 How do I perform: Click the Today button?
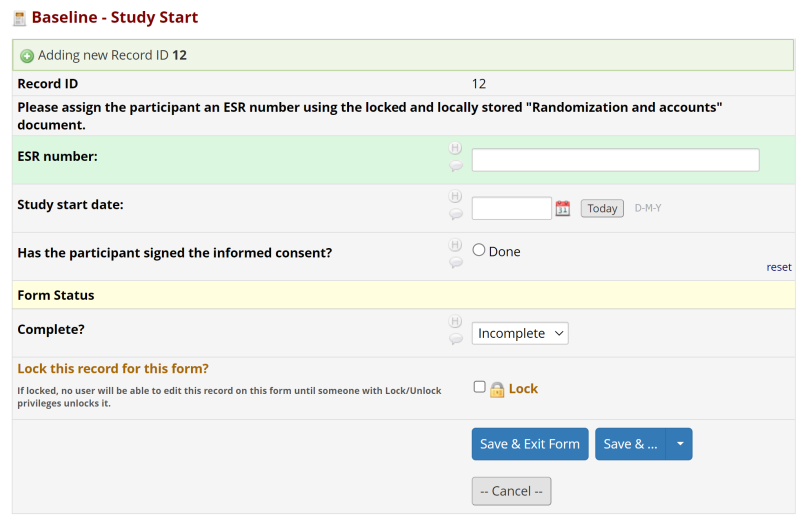click(x=602, y=208)
